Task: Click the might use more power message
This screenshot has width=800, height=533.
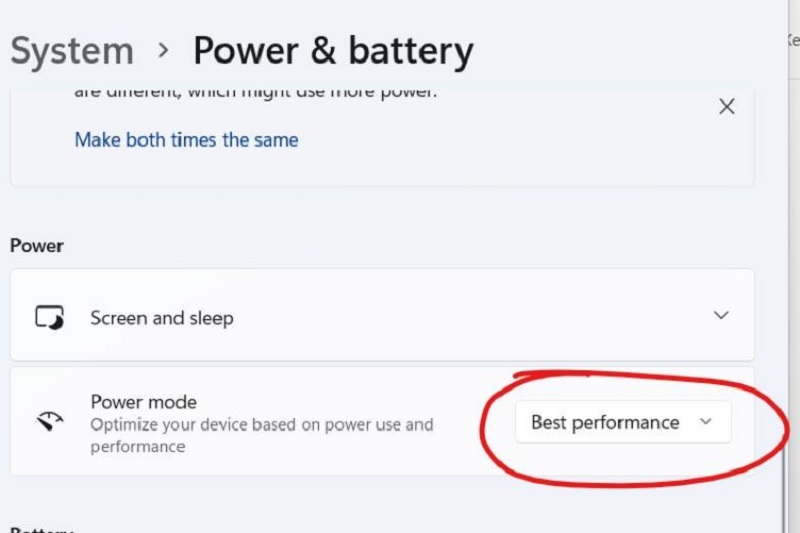Action: [256, 93]
